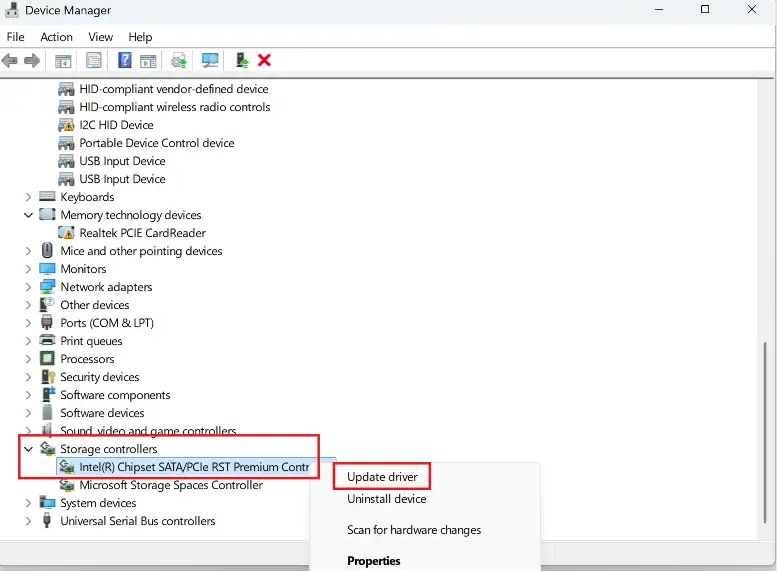Open the Properties sheet toolbar icon
Image resolution: width=777 pixels, height=572 pixels.
tap(94, 60)
